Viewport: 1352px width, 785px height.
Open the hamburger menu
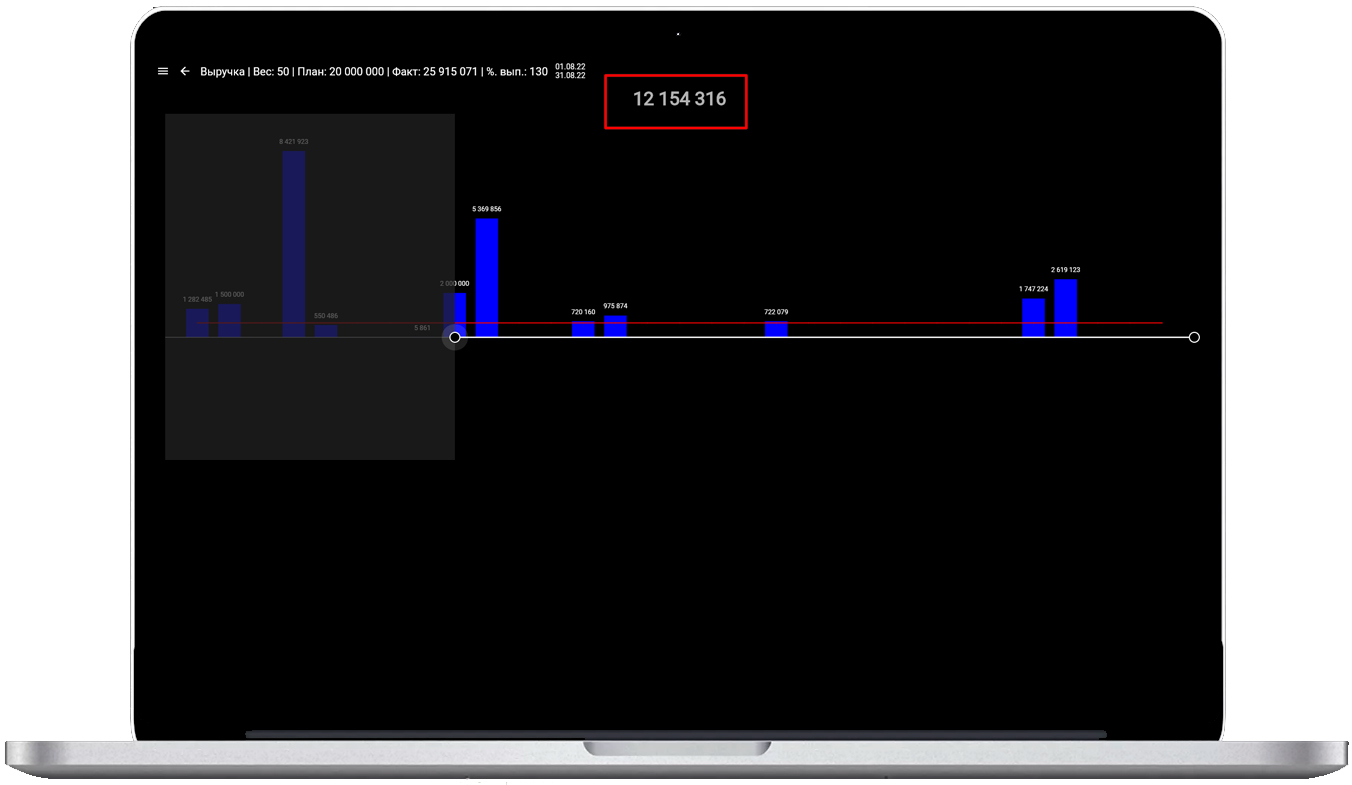point(163,72)
